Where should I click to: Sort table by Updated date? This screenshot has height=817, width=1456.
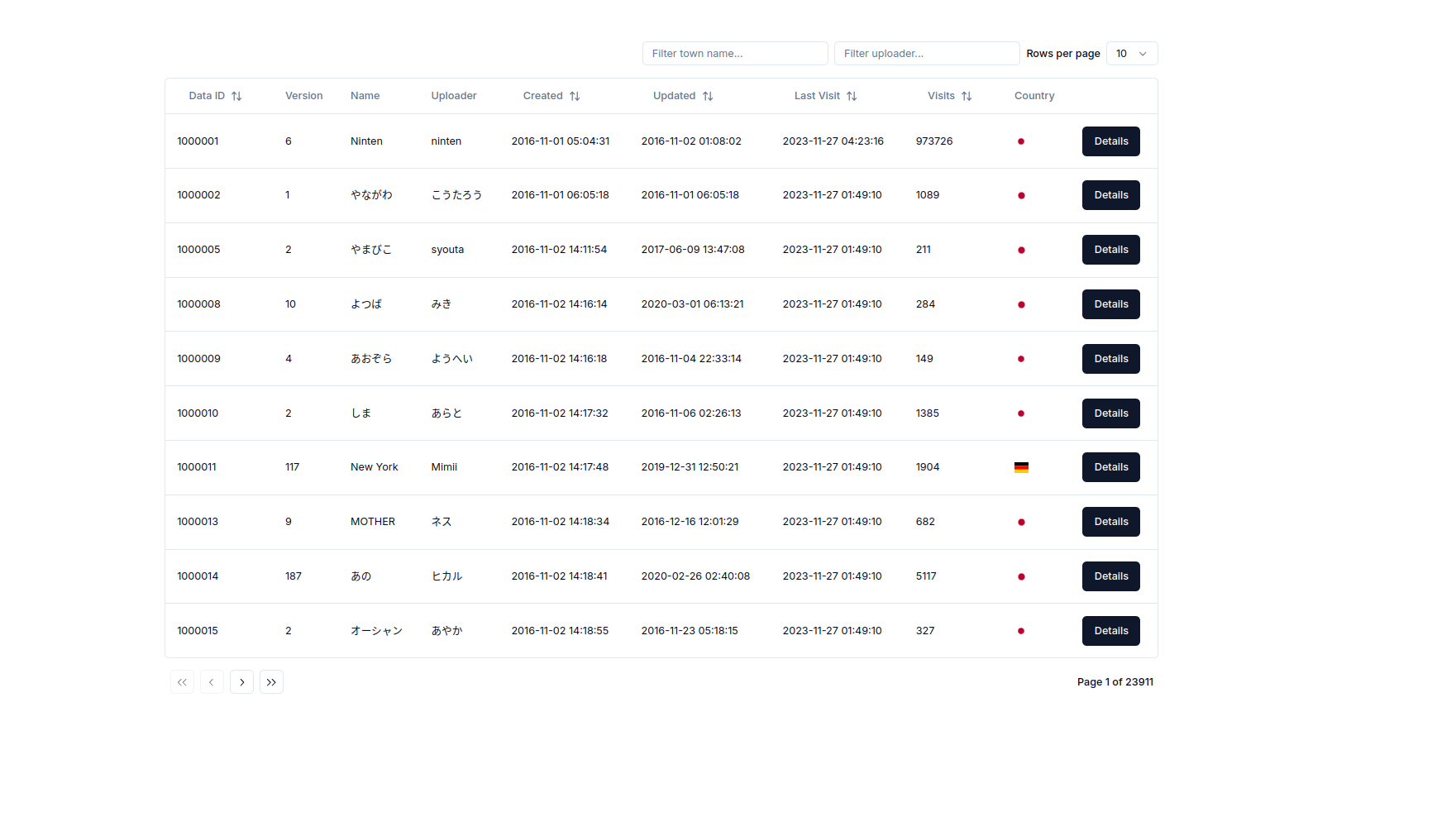pyautogui.click(x=683, y=96)
